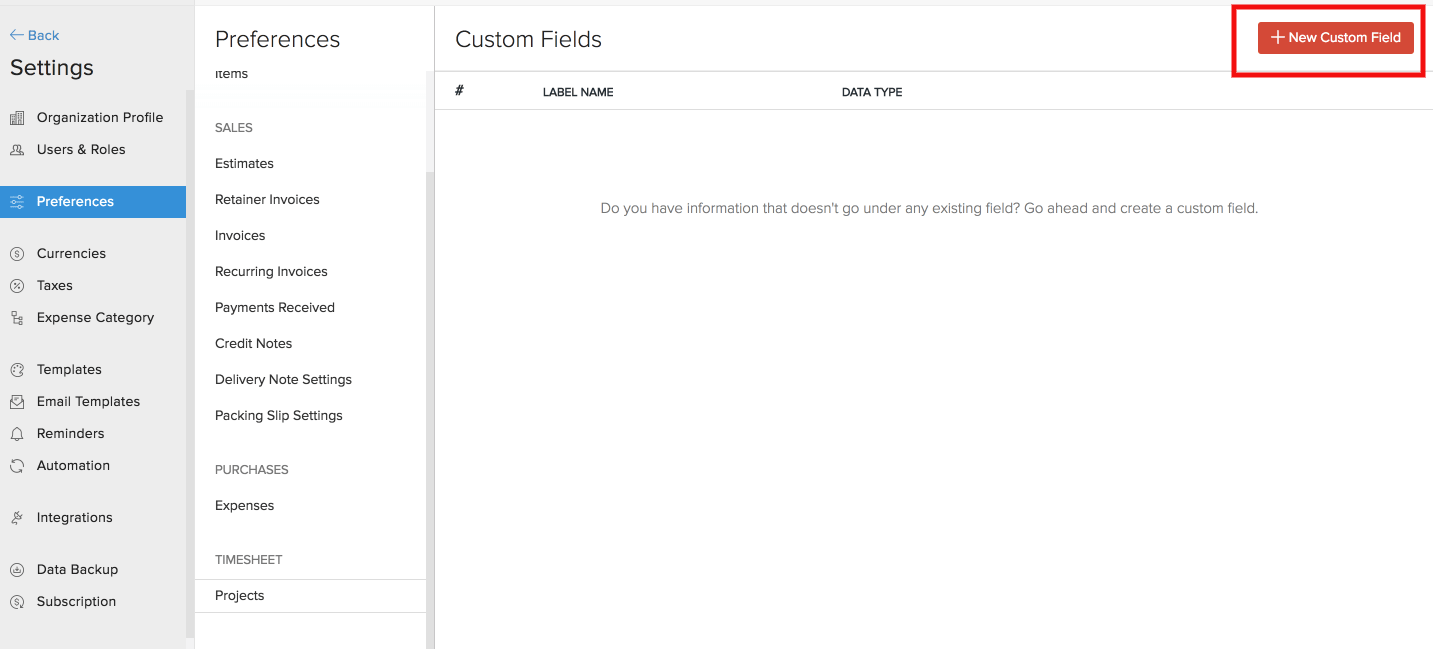The image size is (1433, 649).
Task: Select Delivery Note Settings
Action: 283,380
